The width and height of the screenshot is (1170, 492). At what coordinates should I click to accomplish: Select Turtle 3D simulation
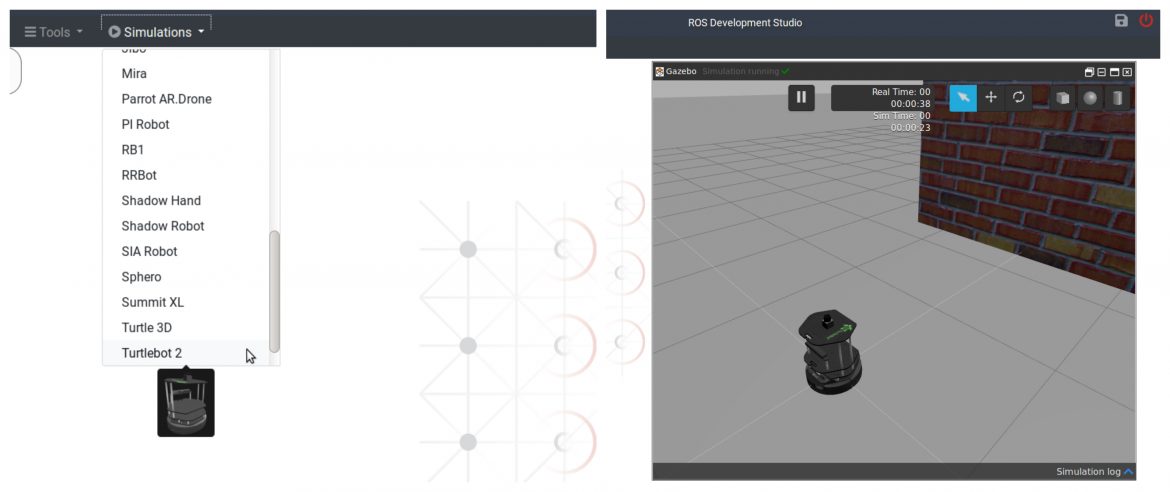pos(186,328)
